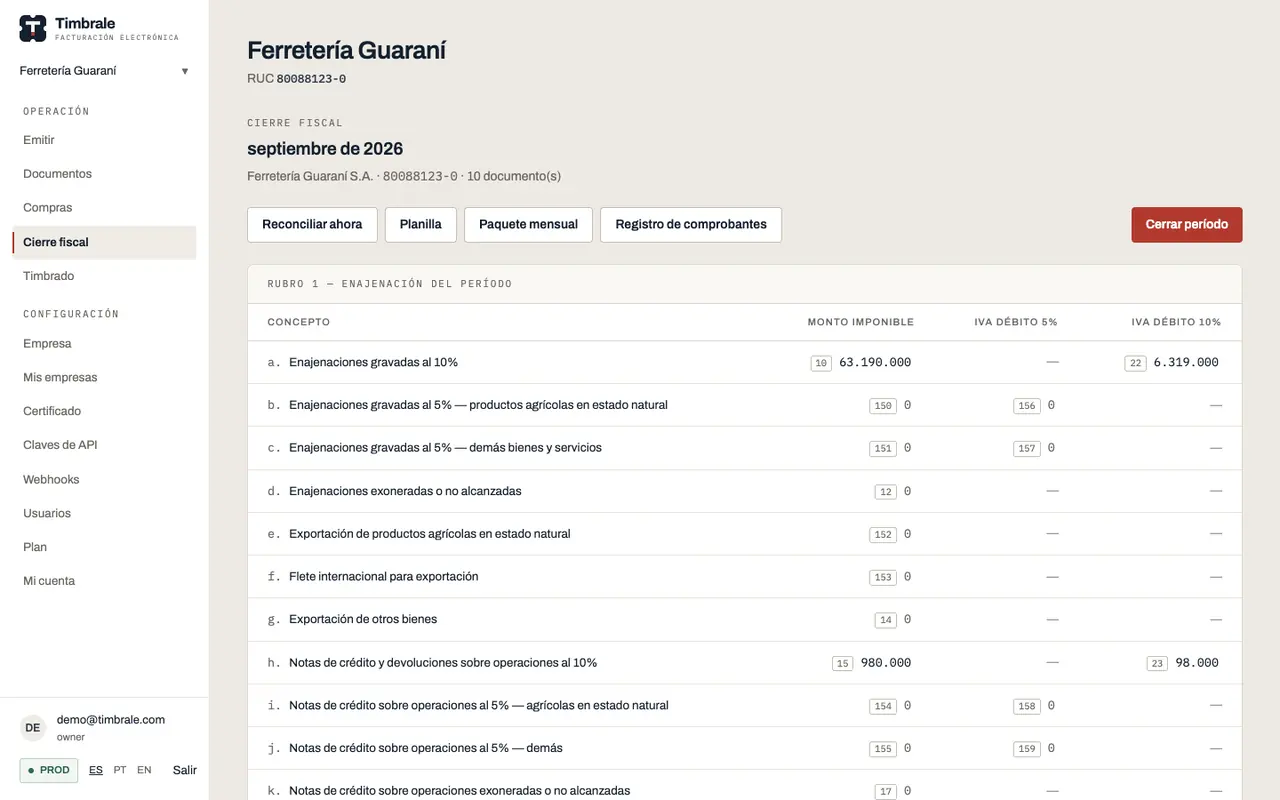The width and height of the screenshot is (1280, 800).
Task: Click the Salir logout link
Action: (x=184, y=770)
